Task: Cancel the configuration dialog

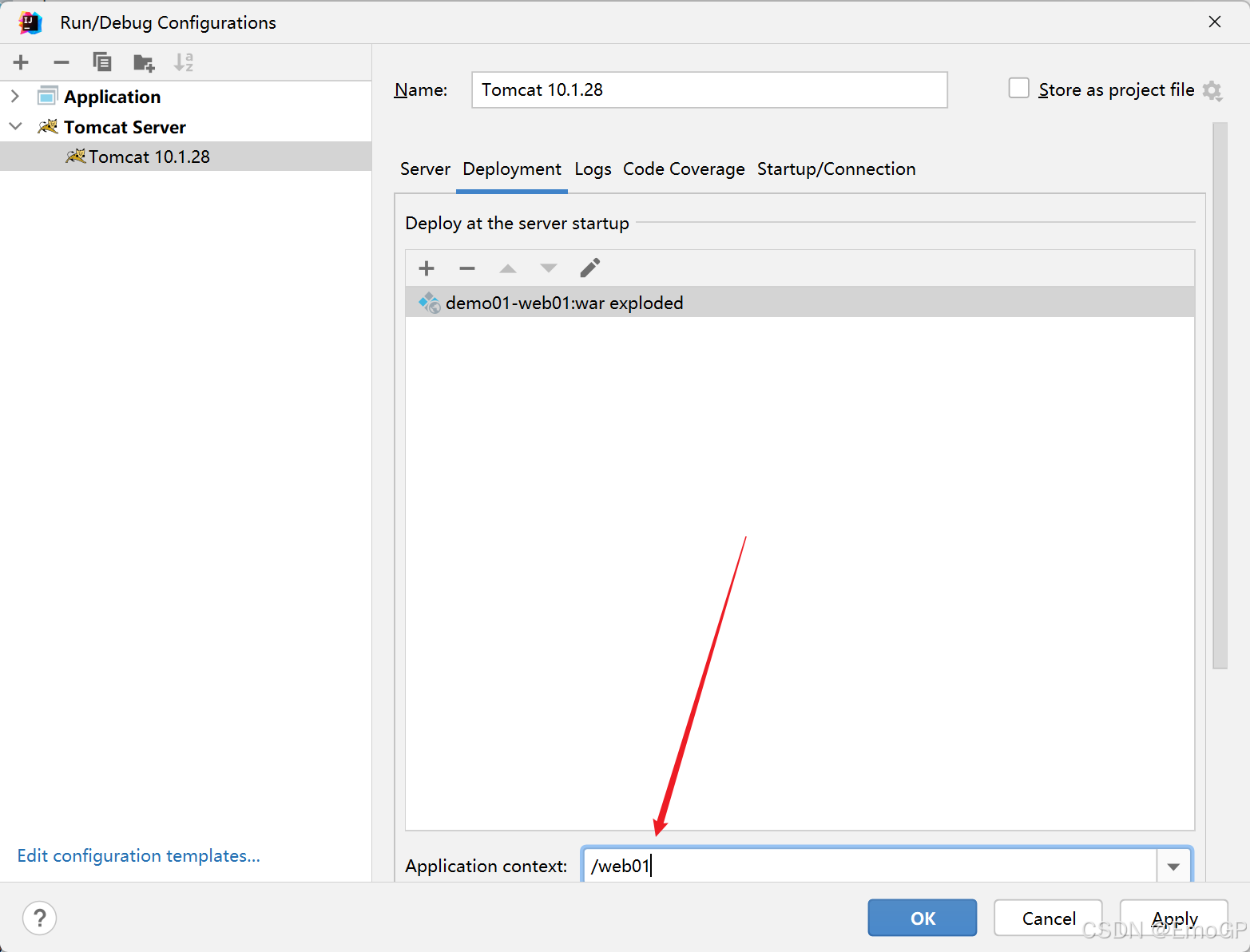Action: [1048, 918]
